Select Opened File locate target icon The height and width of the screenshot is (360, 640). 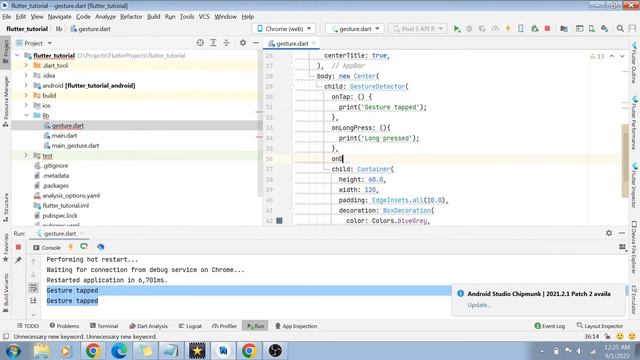point(200,43)
